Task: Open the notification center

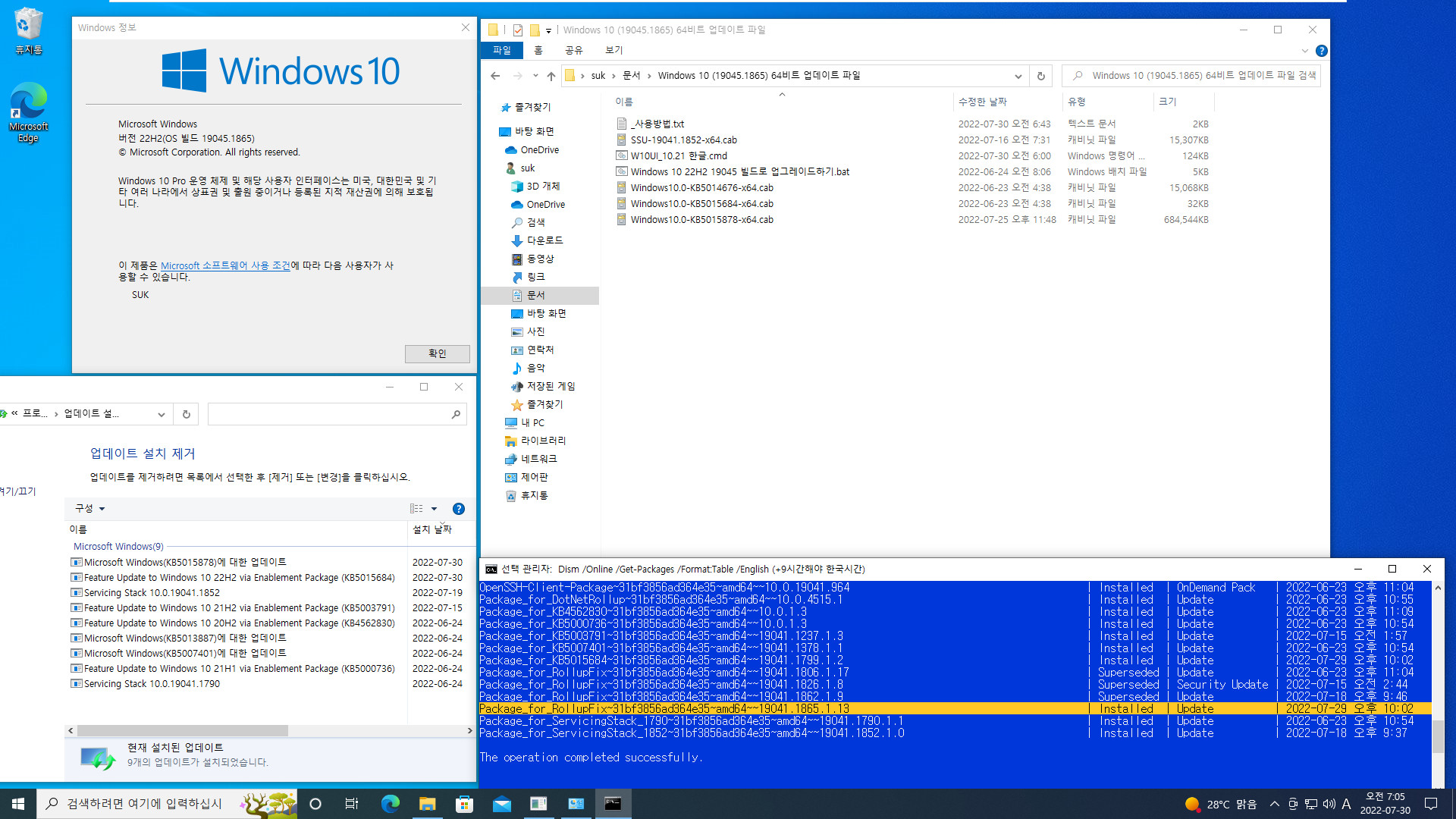Action: point(1431,804)
